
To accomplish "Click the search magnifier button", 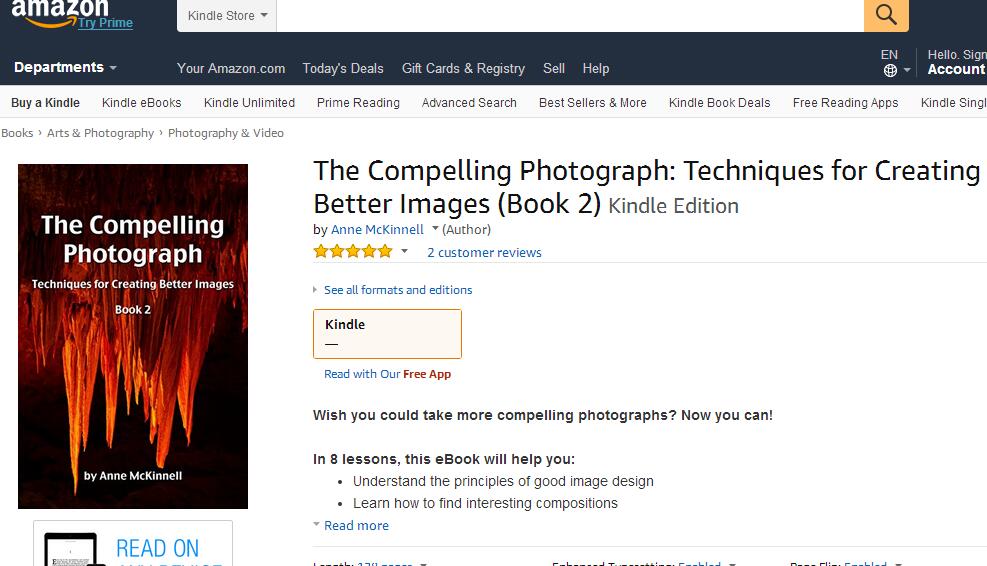I will (x=886, y=14).
